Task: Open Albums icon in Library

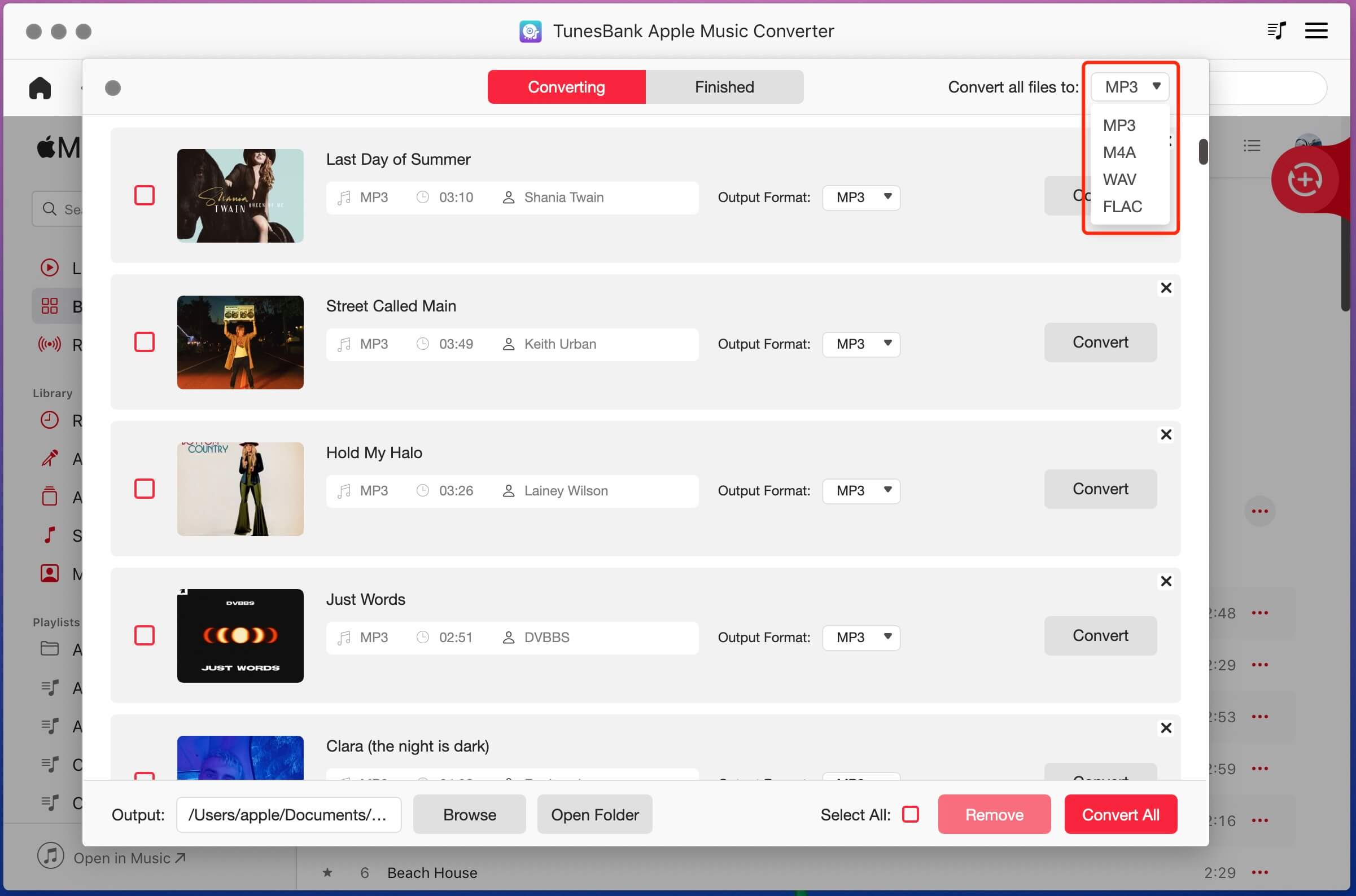Action: click(x=50, y=496)
